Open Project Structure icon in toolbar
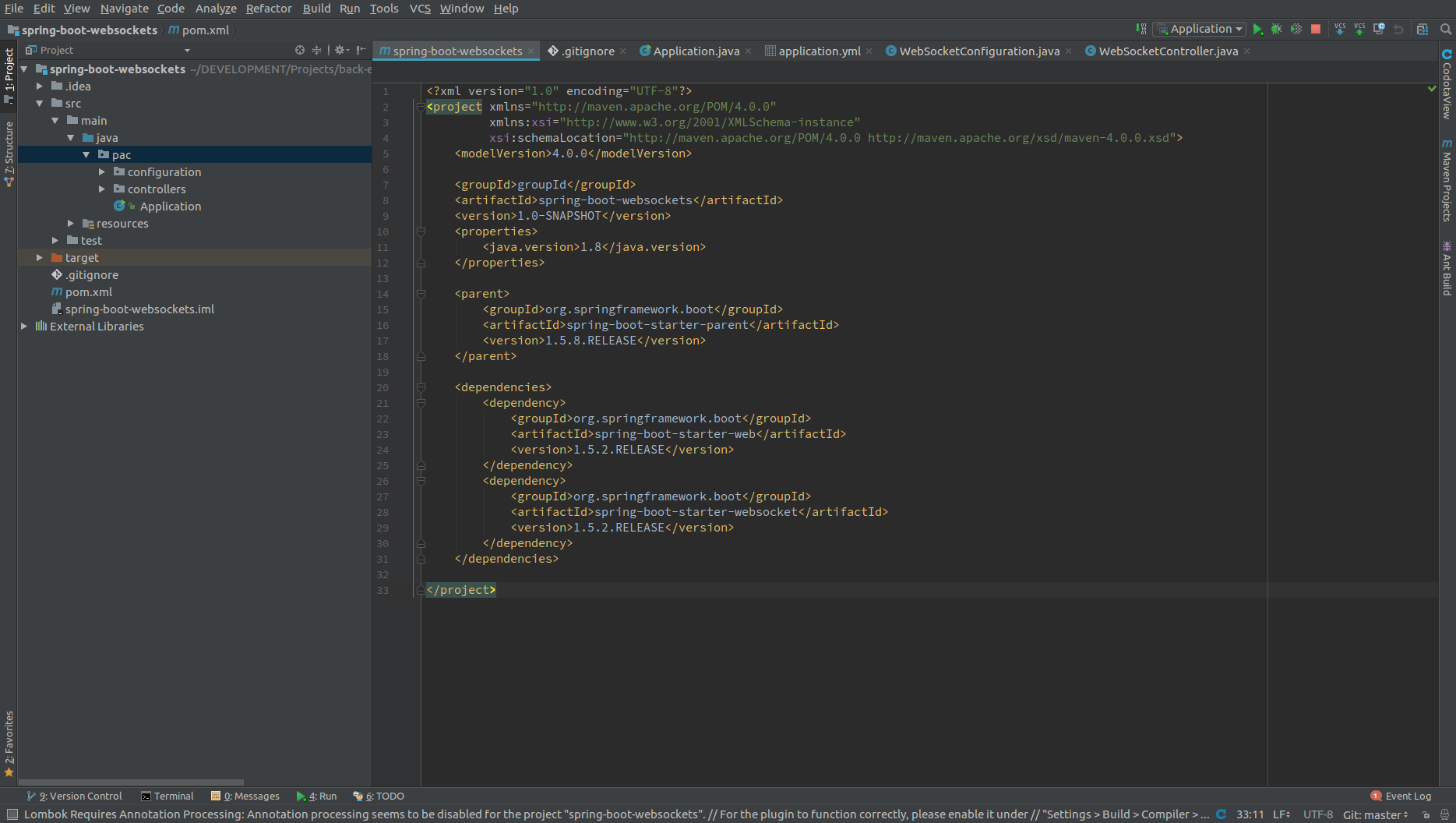 pyautogui.click(x=1422, y=29)
